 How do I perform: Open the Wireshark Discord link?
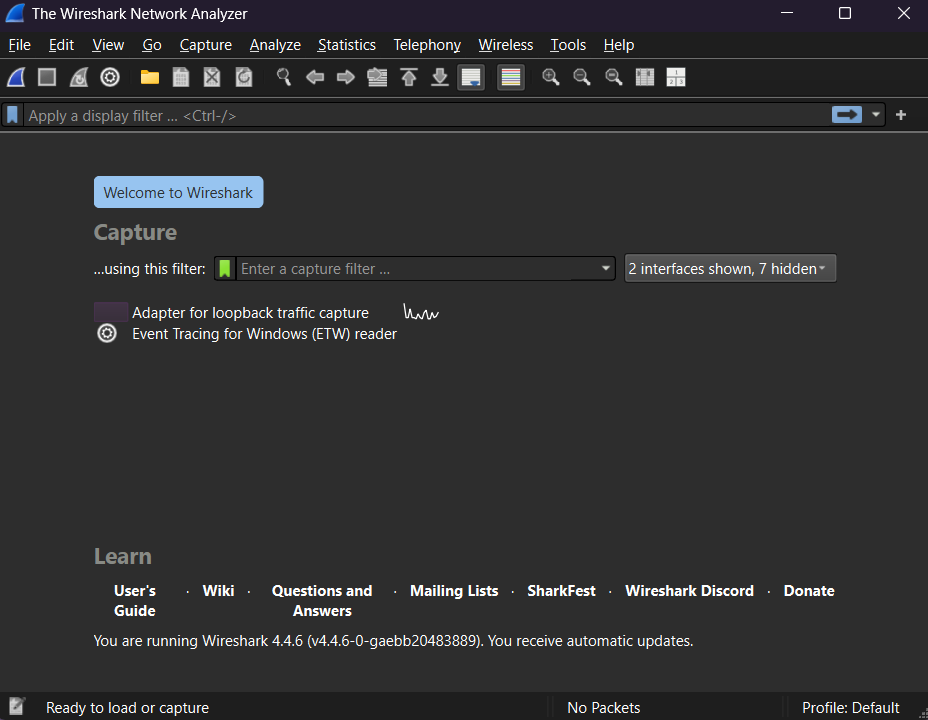(689, 590)
